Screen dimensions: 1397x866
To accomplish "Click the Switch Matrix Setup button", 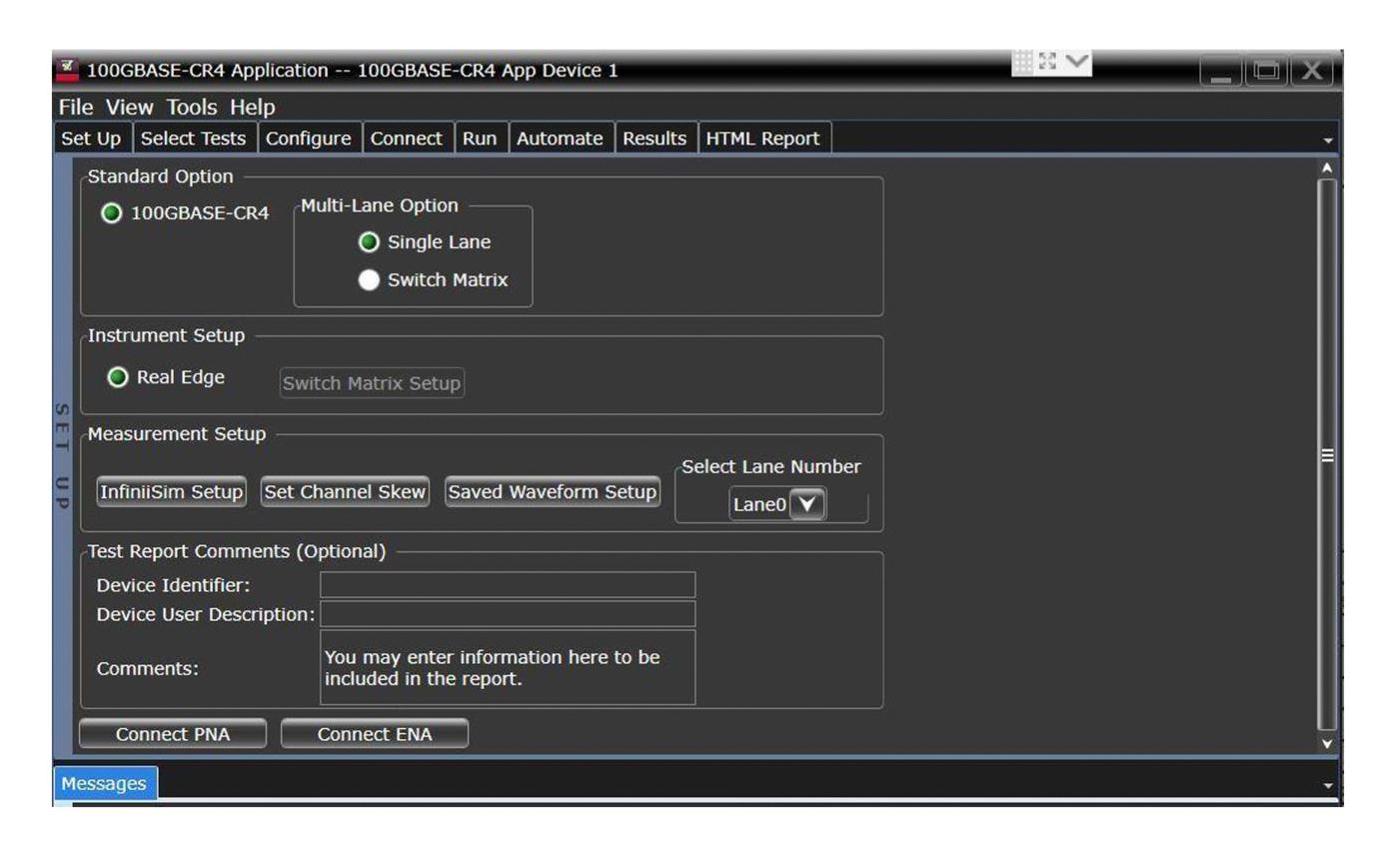I will click(373, 383).
